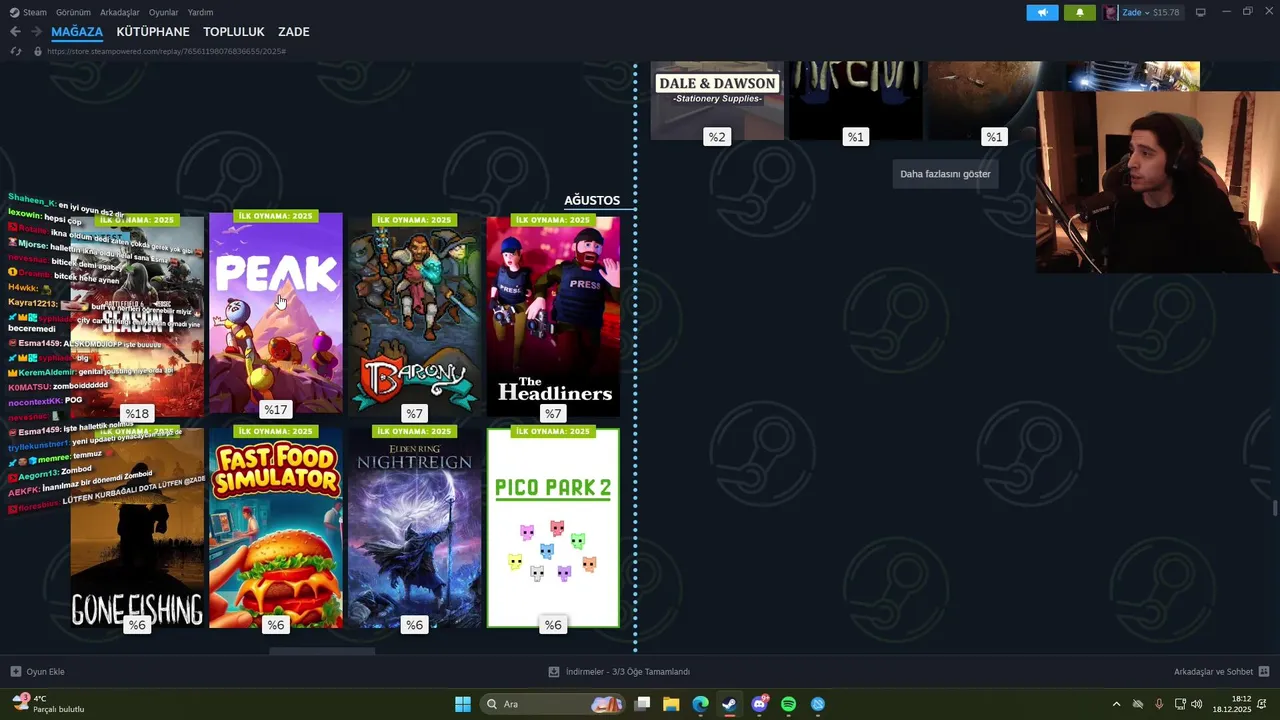
Task: Open the PEAK game cover
Action: [x=276, y=314]
